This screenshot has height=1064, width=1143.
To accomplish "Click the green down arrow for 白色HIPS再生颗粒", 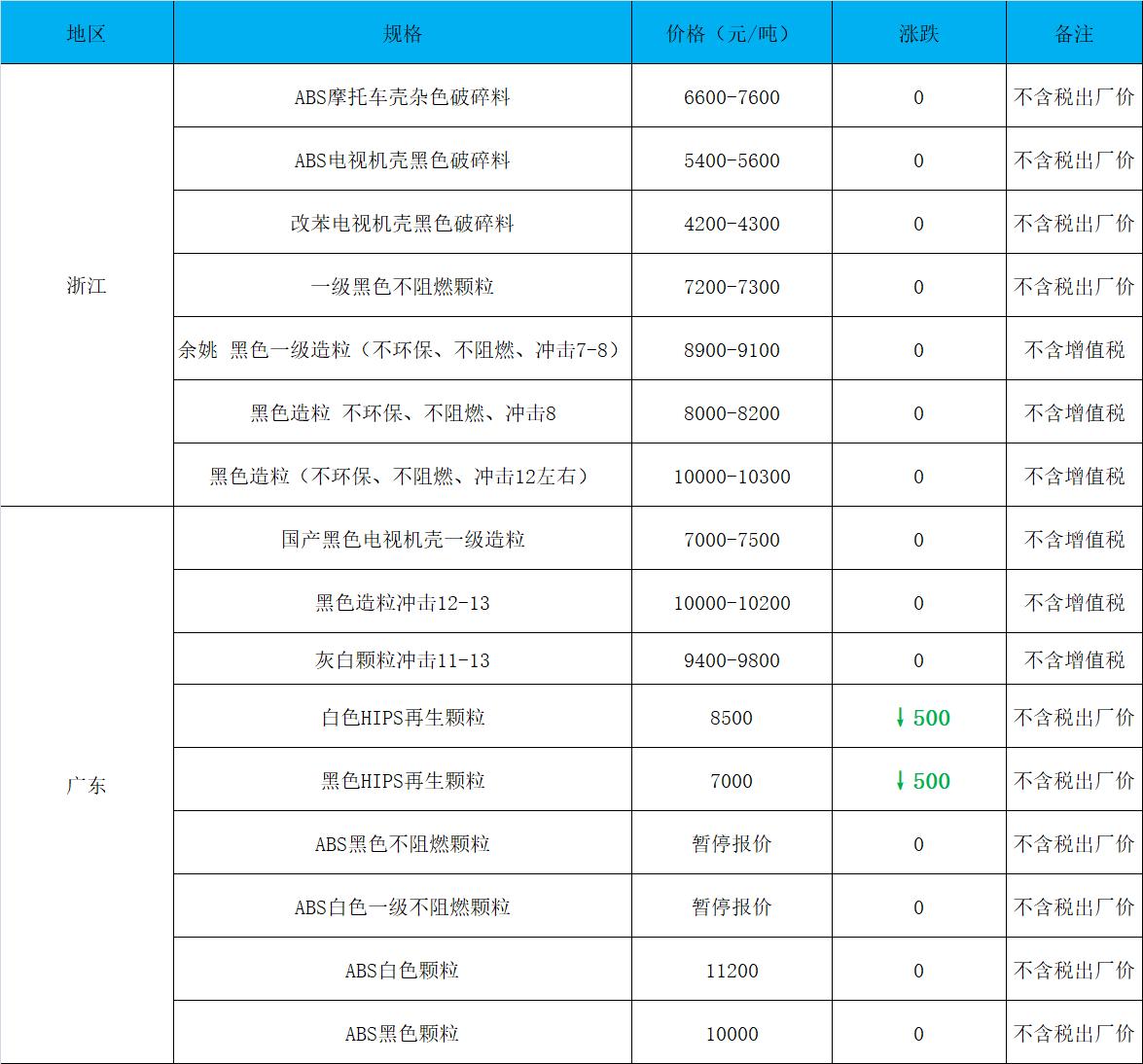I will pos(900,718).
